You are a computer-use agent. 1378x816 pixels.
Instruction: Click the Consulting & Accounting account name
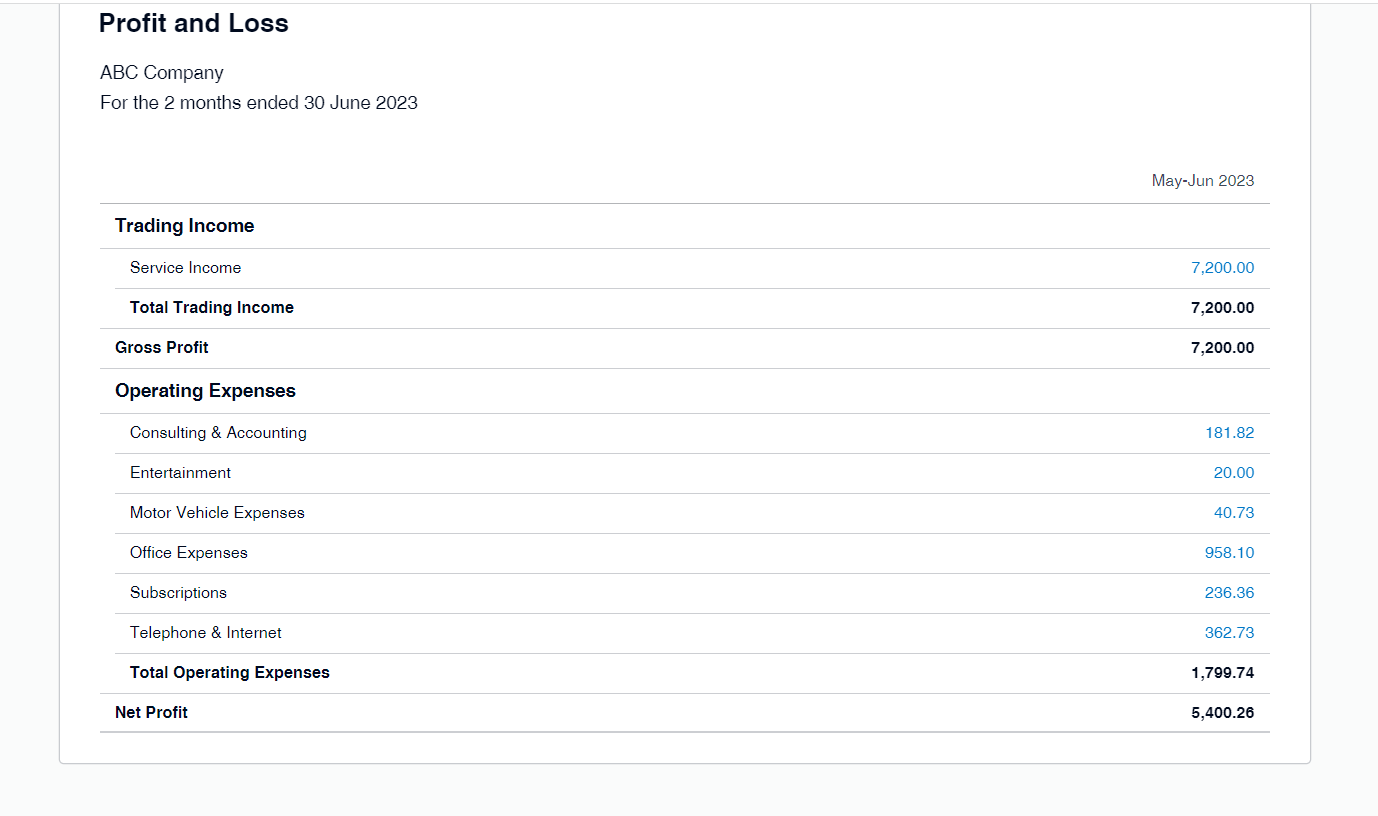coord(218,433)
